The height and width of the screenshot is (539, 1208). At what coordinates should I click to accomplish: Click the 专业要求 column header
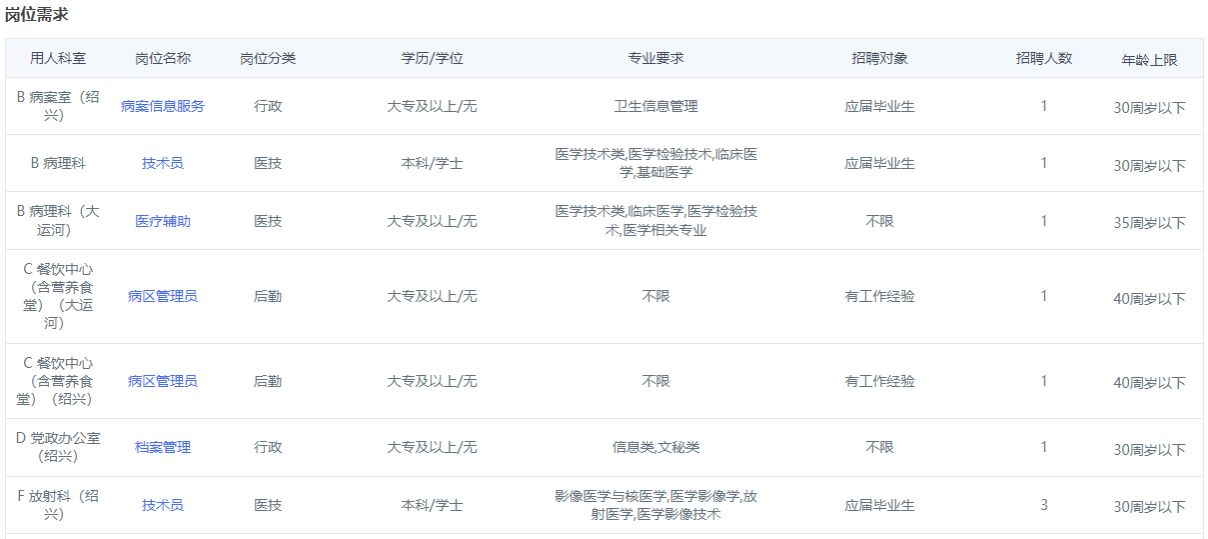tap(656, 58)
